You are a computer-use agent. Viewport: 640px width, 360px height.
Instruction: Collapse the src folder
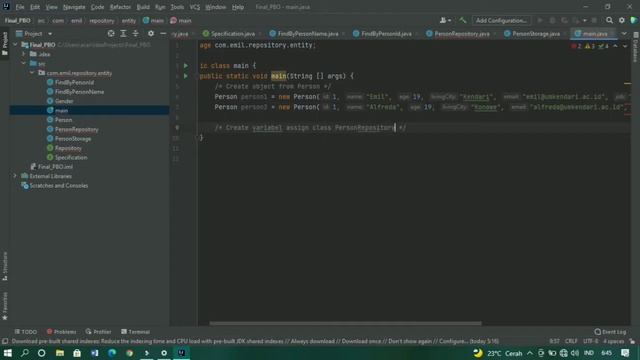[24, 63]
